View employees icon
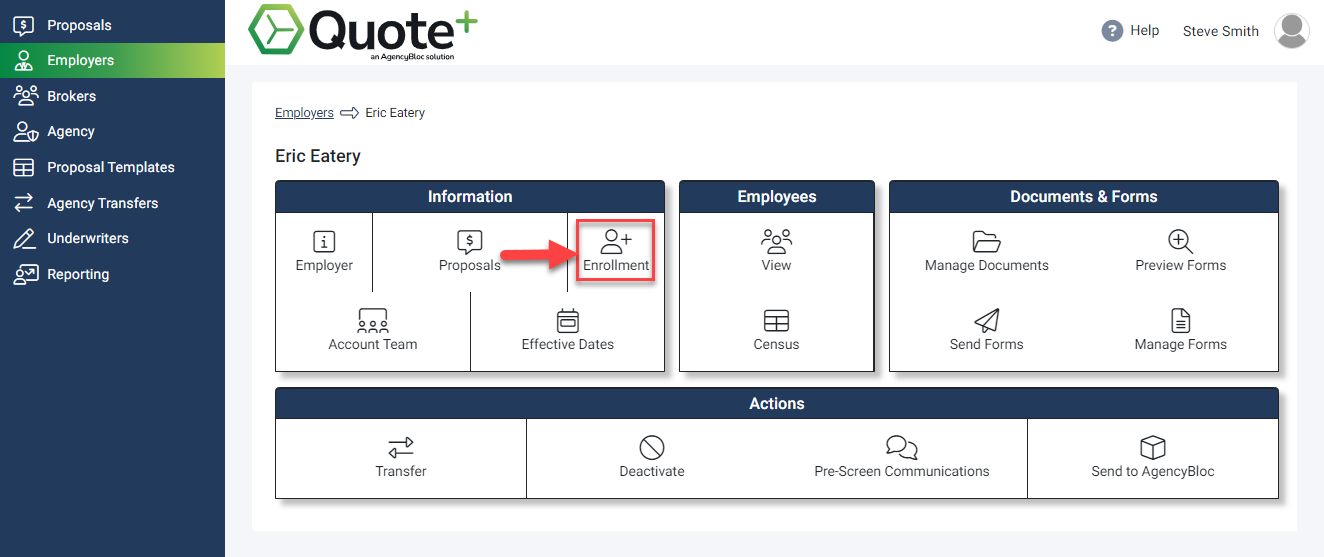The width and height of the screenshot is (1324, 557). click(x=776, y=241)
